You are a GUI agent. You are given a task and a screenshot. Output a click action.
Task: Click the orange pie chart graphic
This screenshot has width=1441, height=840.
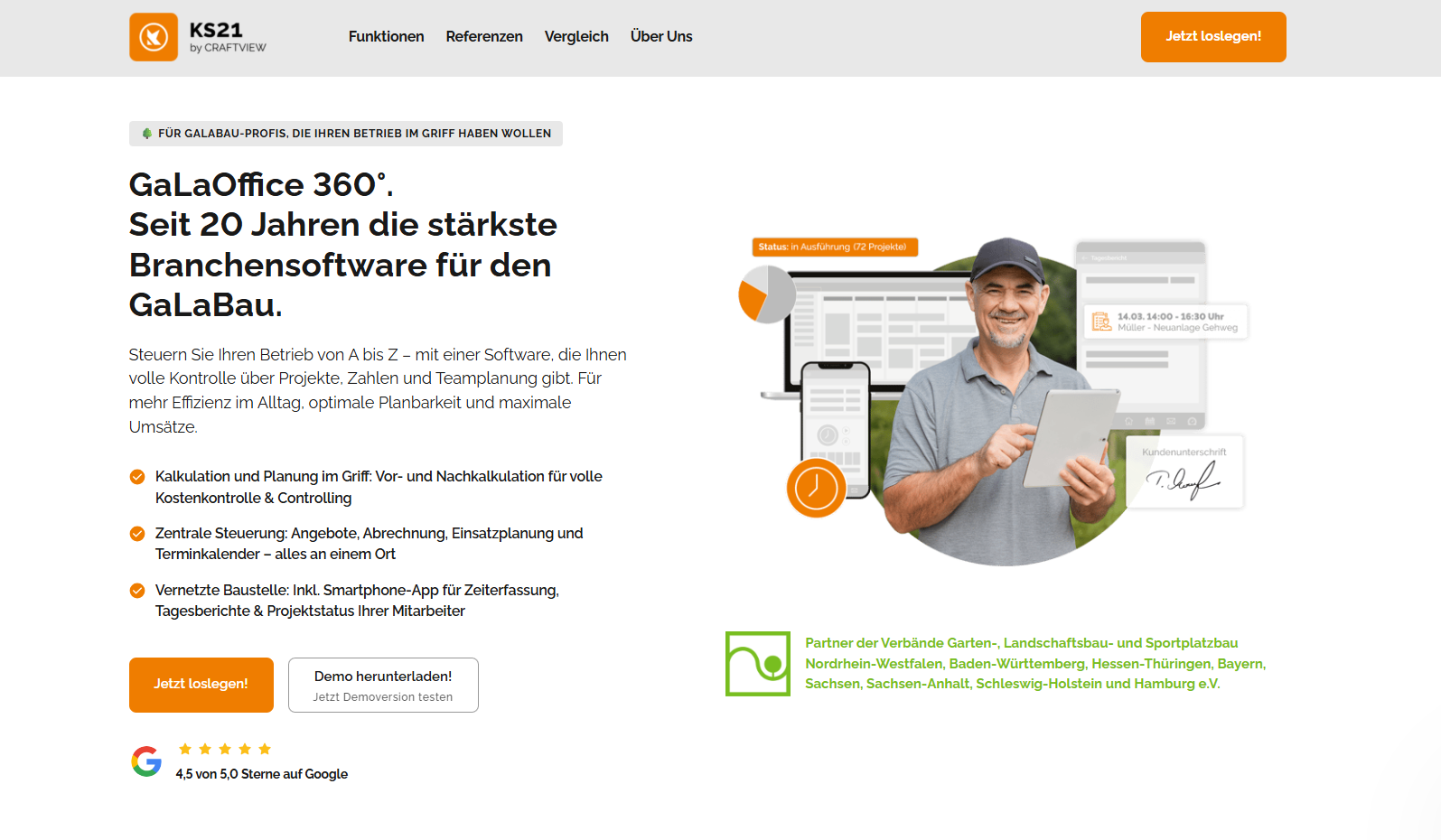coord(767,294)
